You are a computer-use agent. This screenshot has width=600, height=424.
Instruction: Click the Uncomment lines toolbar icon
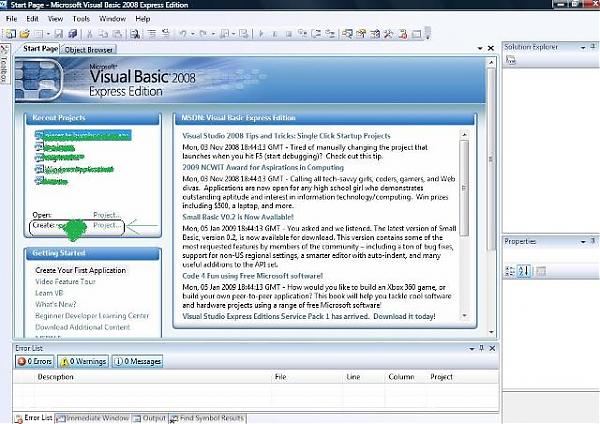tap(166, 34)
